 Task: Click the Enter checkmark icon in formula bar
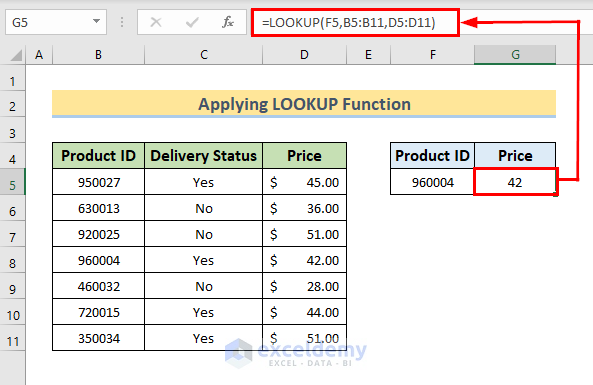click(x=192, y=22)
